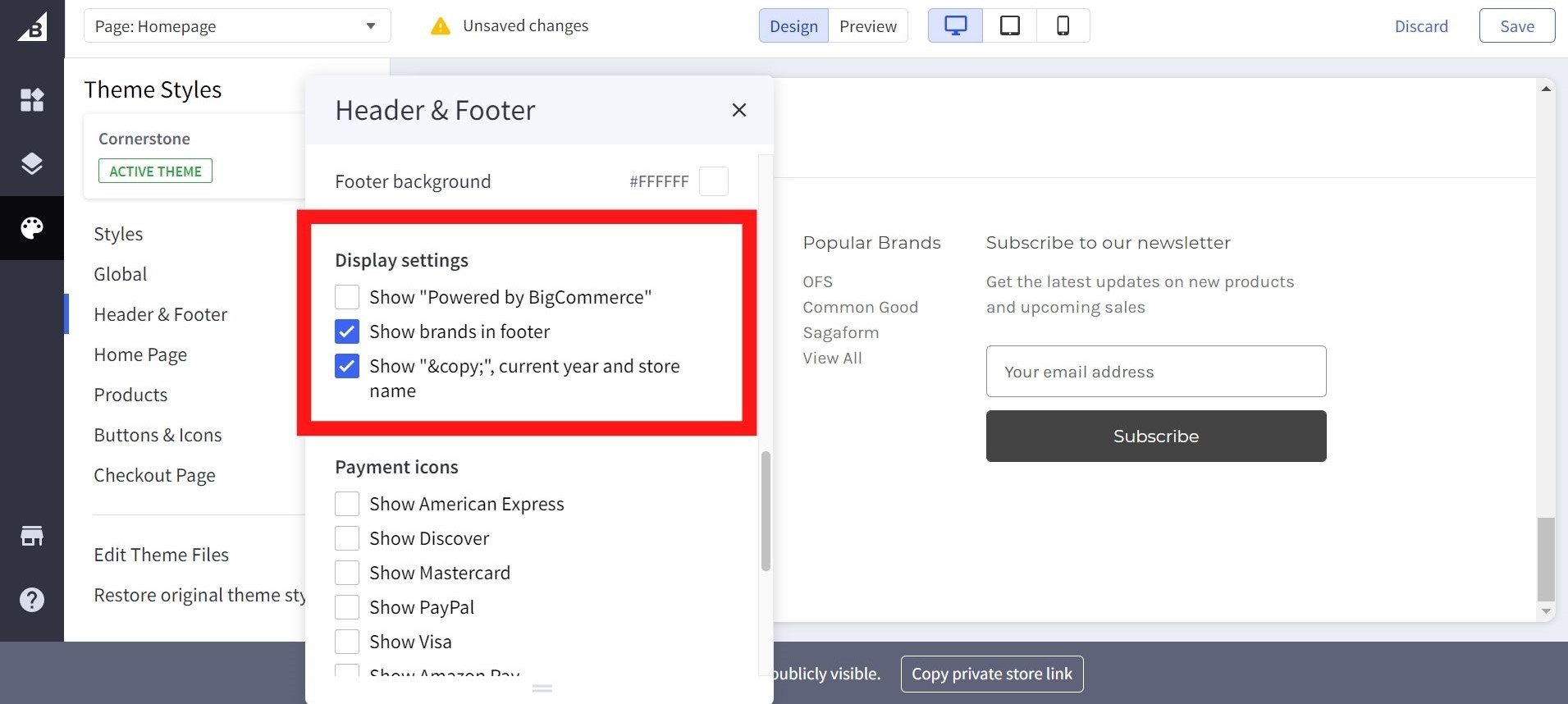Screen dimensions: 1568x704
Task: Switch to desktop viewport icon
Action: pos(955,25)
